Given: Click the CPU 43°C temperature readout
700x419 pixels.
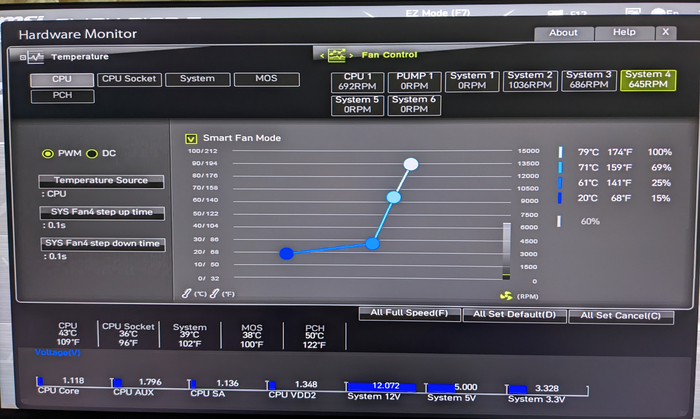Looking at the screenshot, I should (x=68, y=334).
